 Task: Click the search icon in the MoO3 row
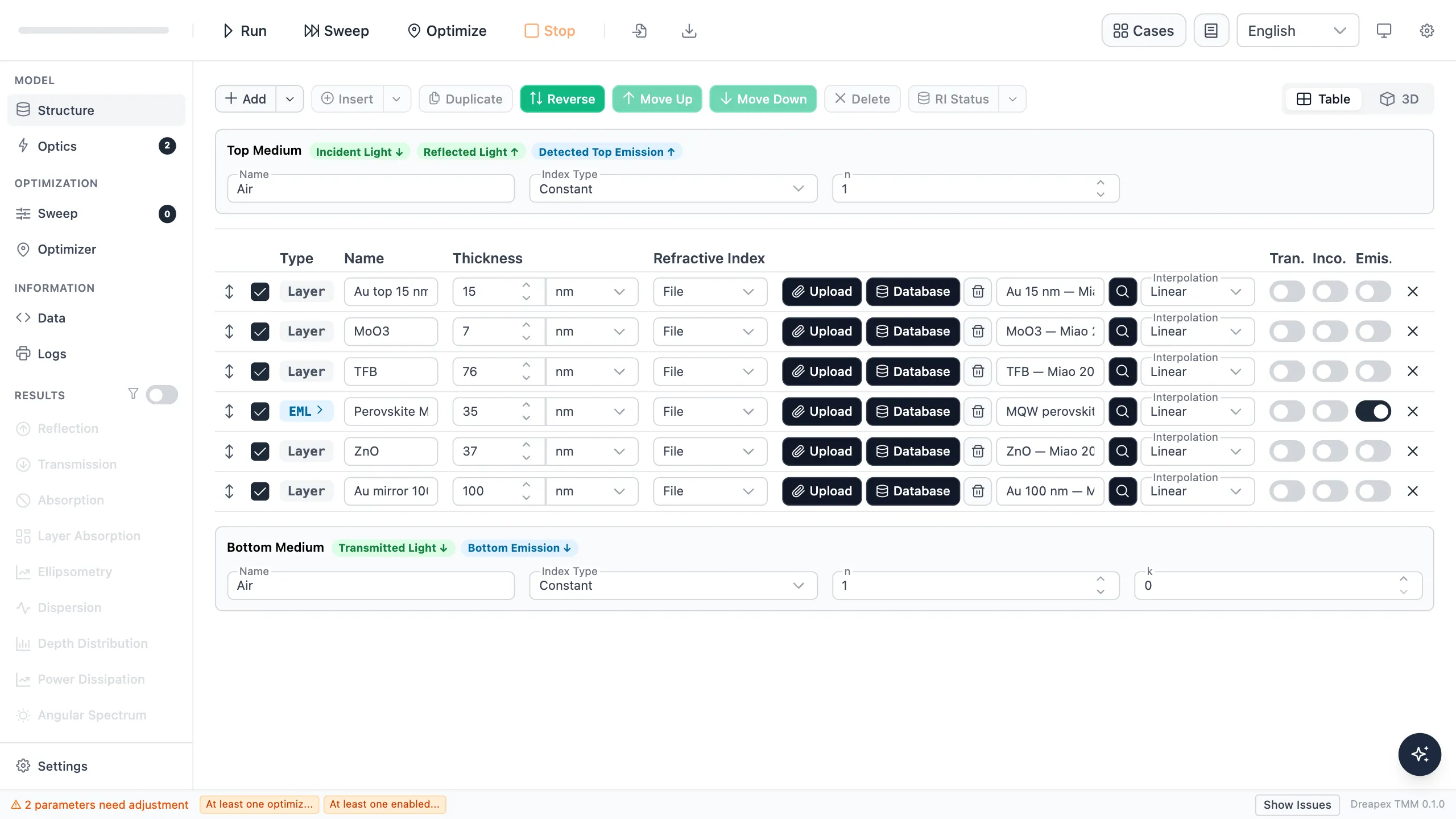point(1122,332)
